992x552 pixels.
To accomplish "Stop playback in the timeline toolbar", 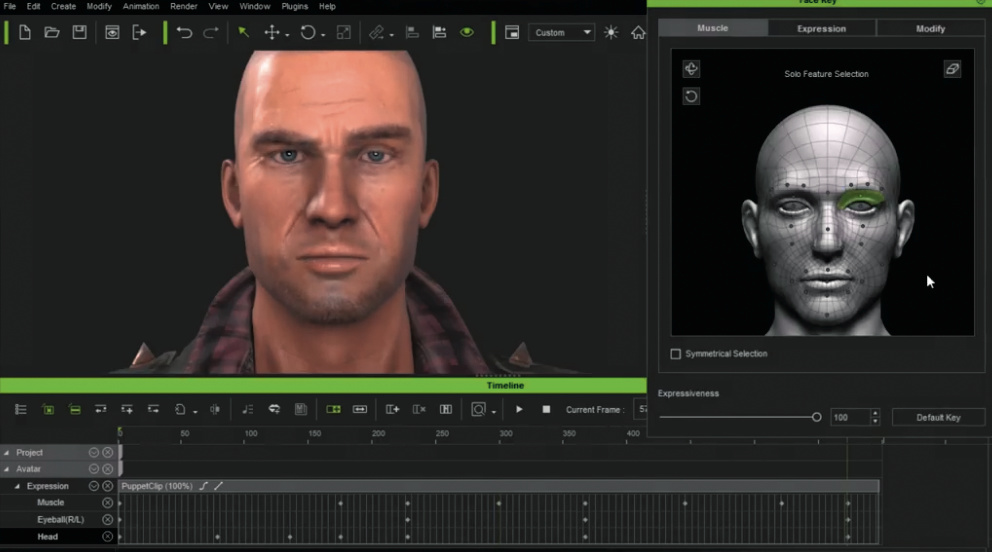I will 546,409.
